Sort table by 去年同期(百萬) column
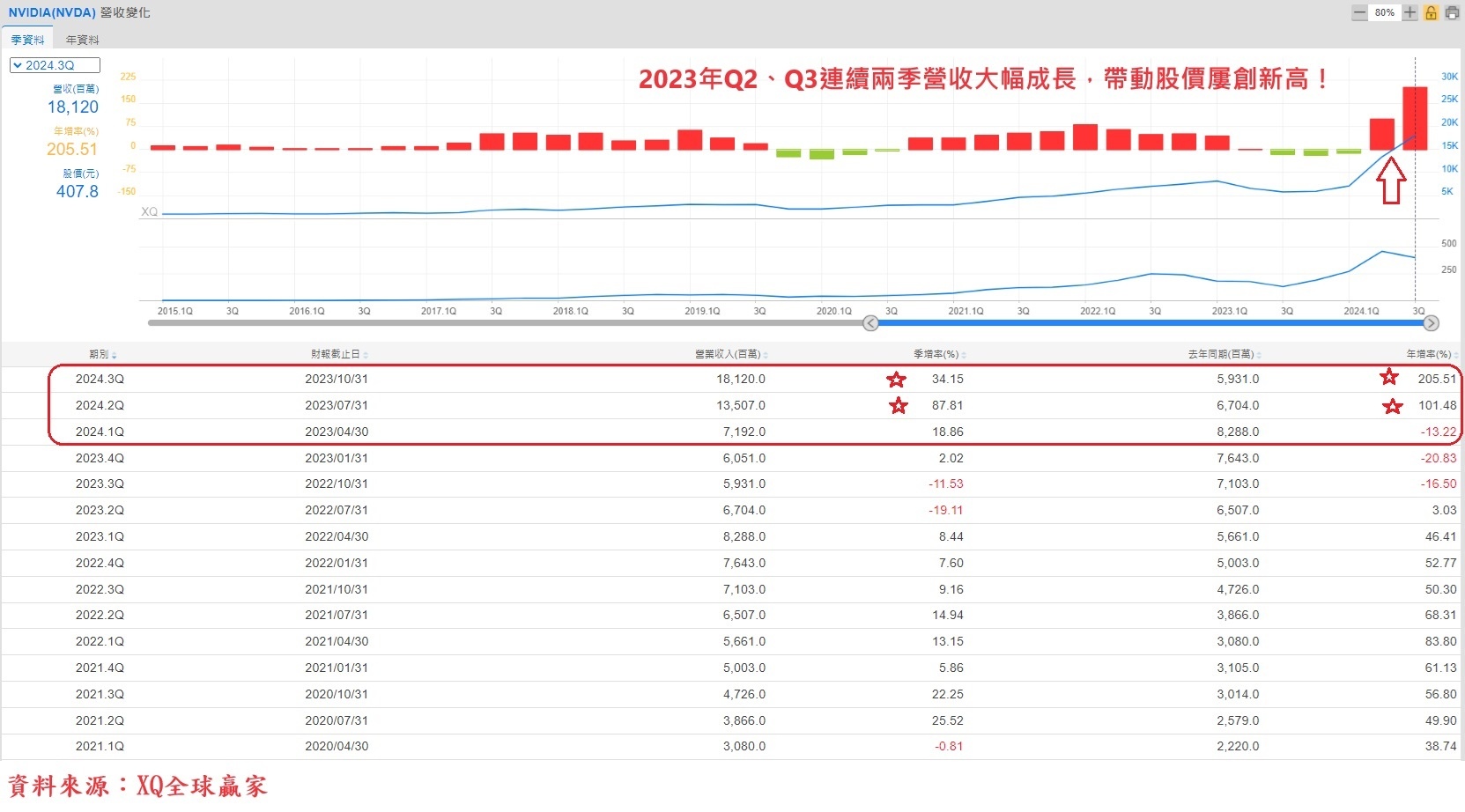 click(1225, 354)
